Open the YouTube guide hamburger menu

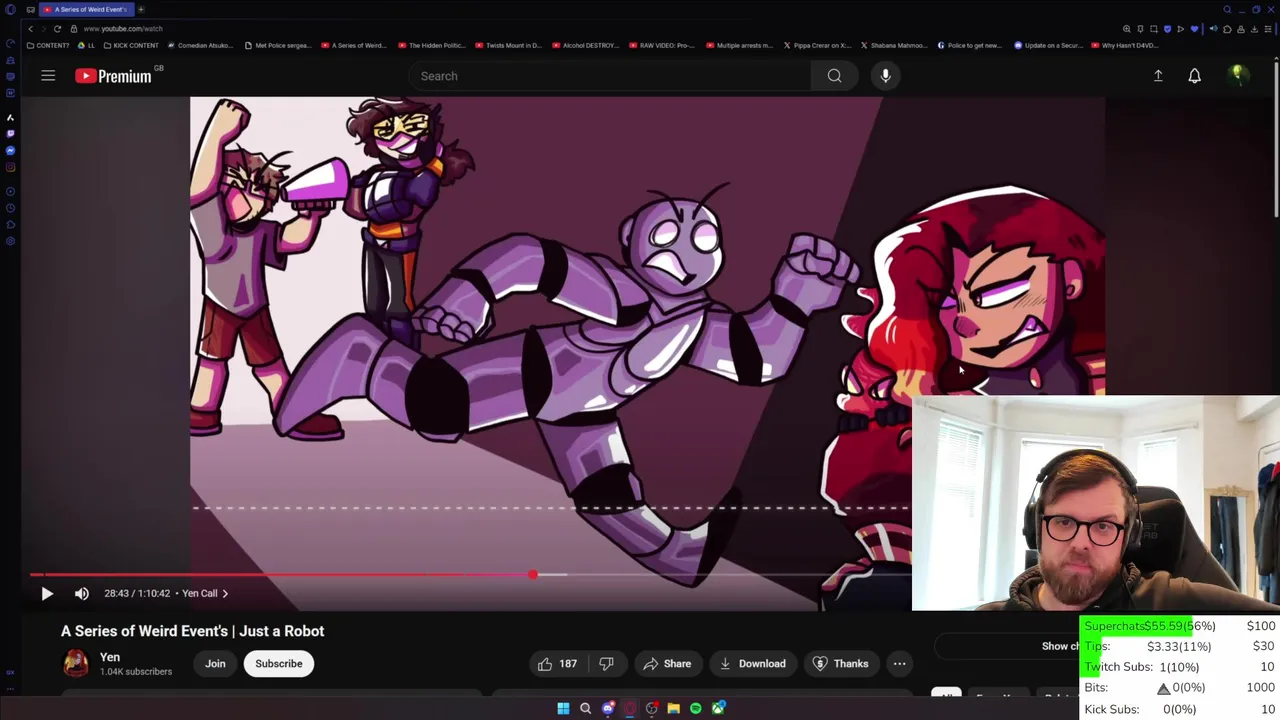pyautogui.click(x=48, y=76)
